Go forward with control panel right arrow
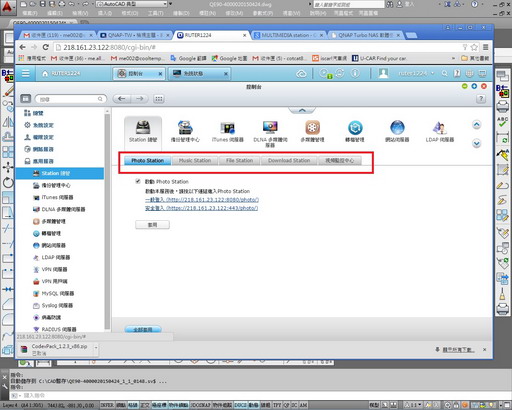Screen dimensions: 512x410 140,99
